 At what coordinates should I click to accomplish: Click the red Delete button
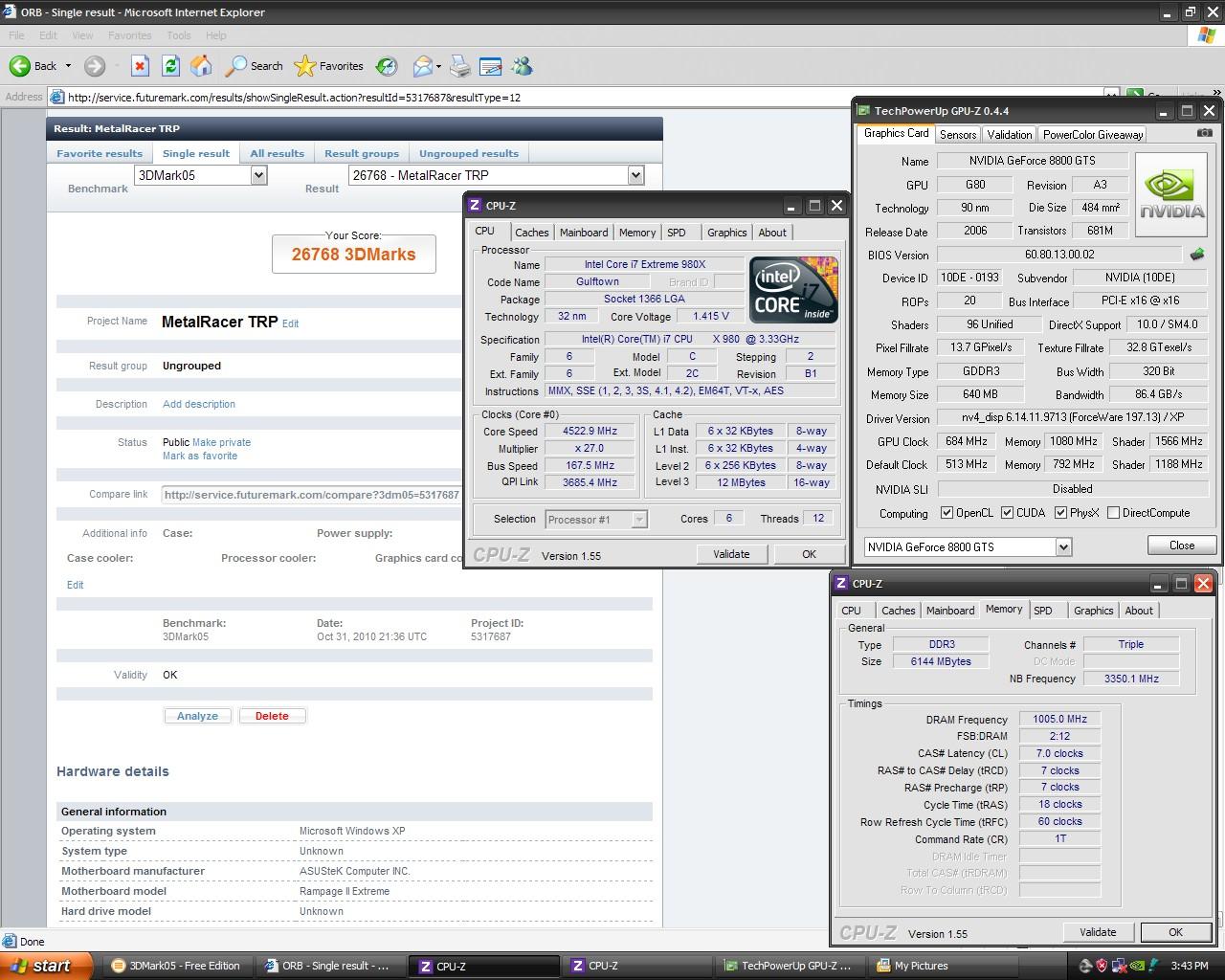tap(272, 716)
